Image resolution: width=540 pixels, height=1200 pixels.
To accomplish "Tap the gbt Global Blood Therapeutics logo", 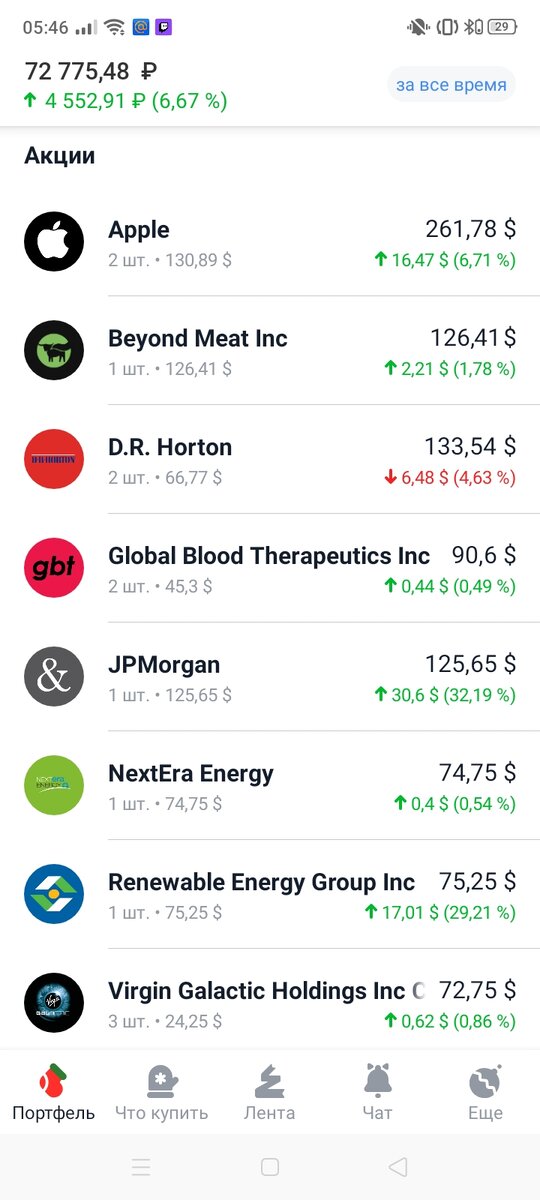I will [x=54, y=568].
